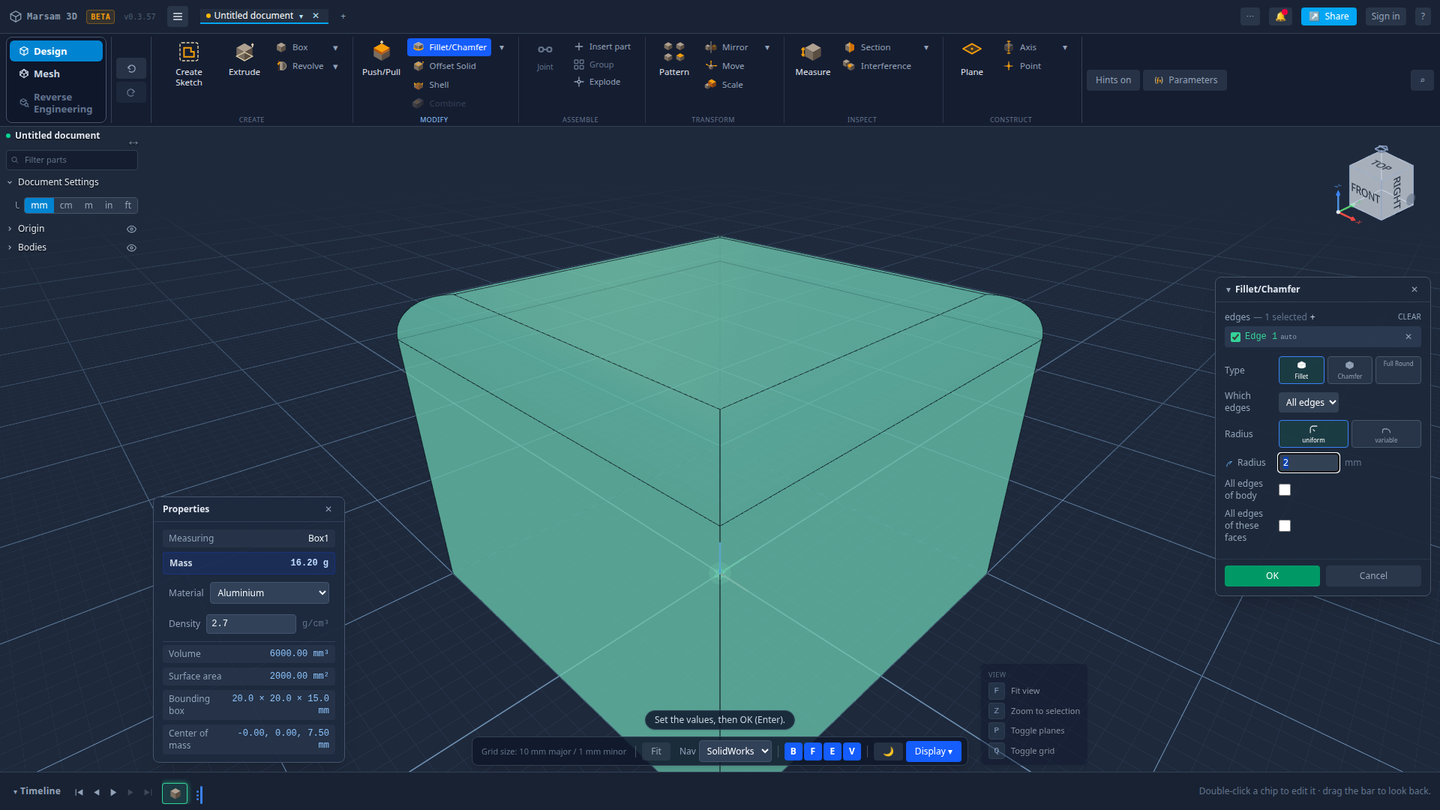Uncheck the Edge 1 selection checkbox
The height and width of the screenshot is (810, 1440).
[1235, 337]
